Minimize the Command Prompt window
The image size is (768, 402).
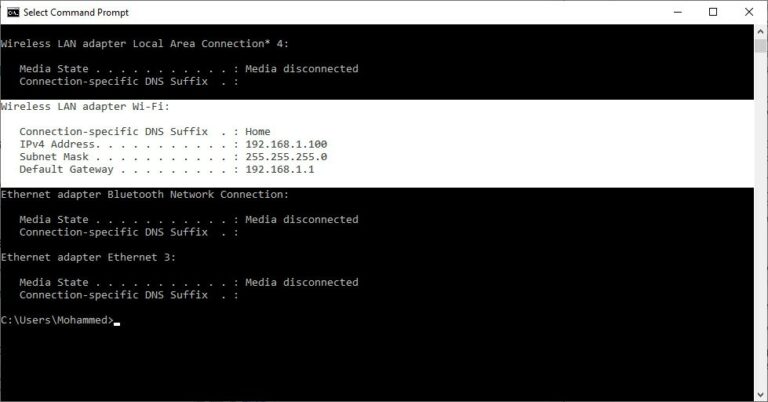pos(677,12)
